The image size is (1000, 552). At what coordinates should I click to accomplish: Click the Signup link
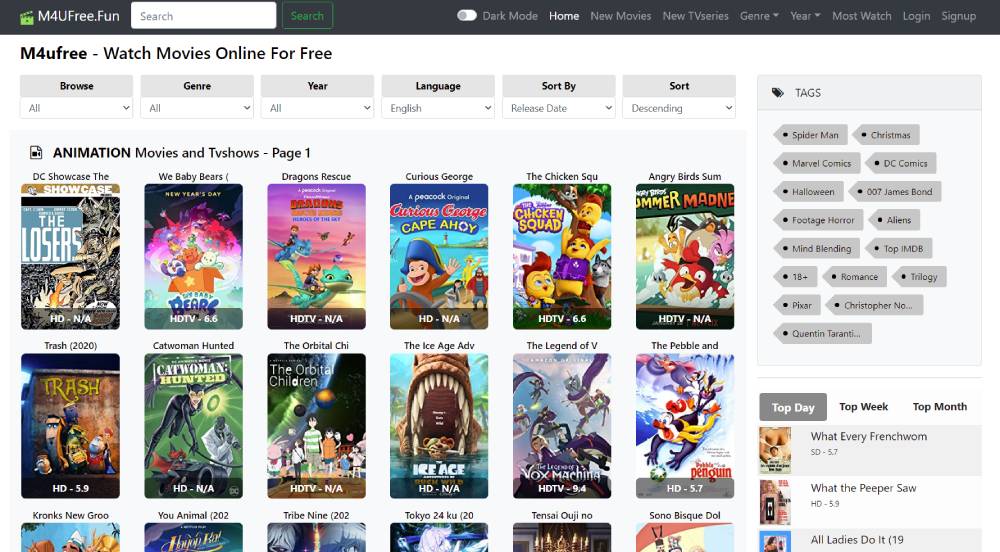(959, 16)
